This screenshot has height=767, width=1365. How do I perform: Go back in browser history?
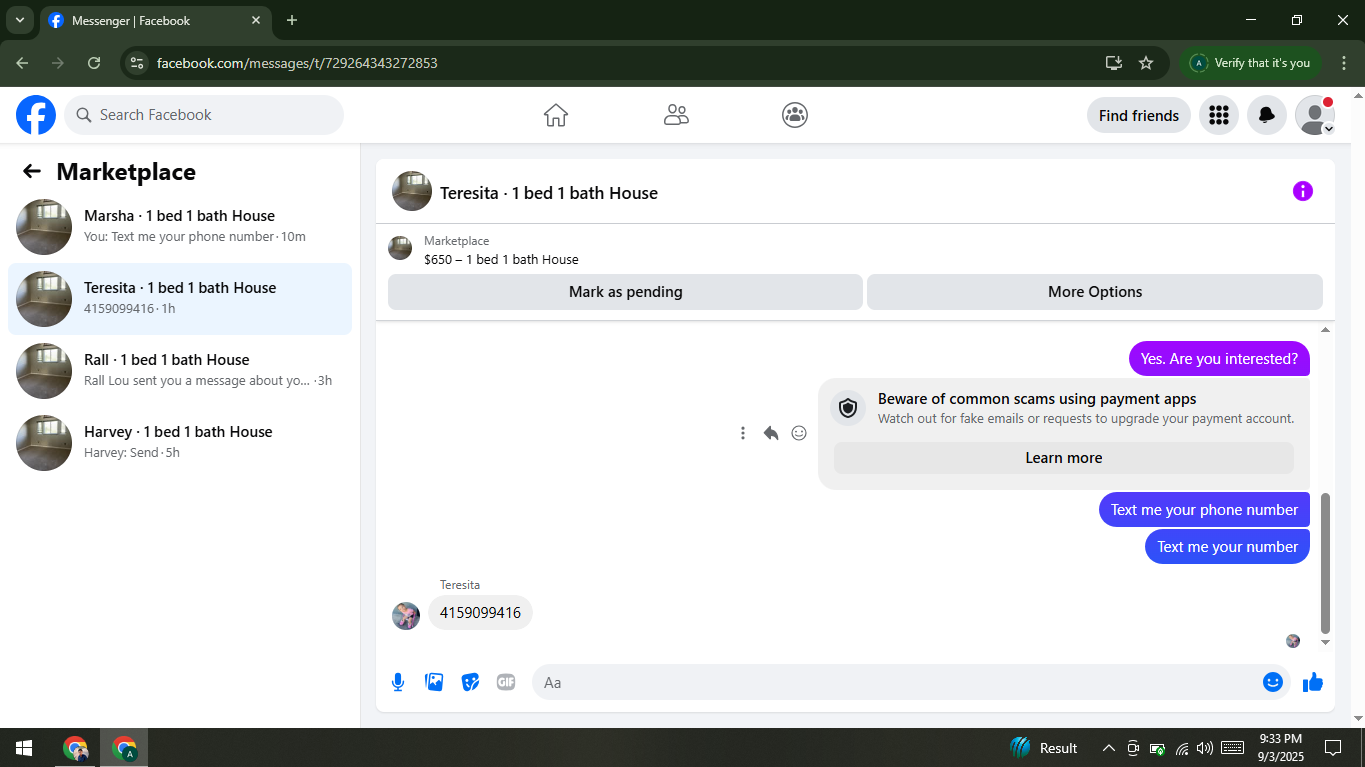click(22, 63)
